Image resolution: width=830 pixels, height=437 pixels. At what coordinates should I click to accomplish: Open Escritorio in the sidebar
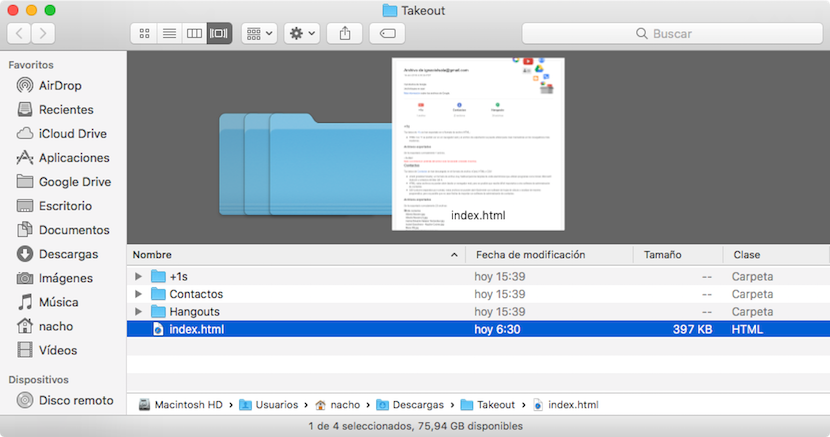(54, 206)
